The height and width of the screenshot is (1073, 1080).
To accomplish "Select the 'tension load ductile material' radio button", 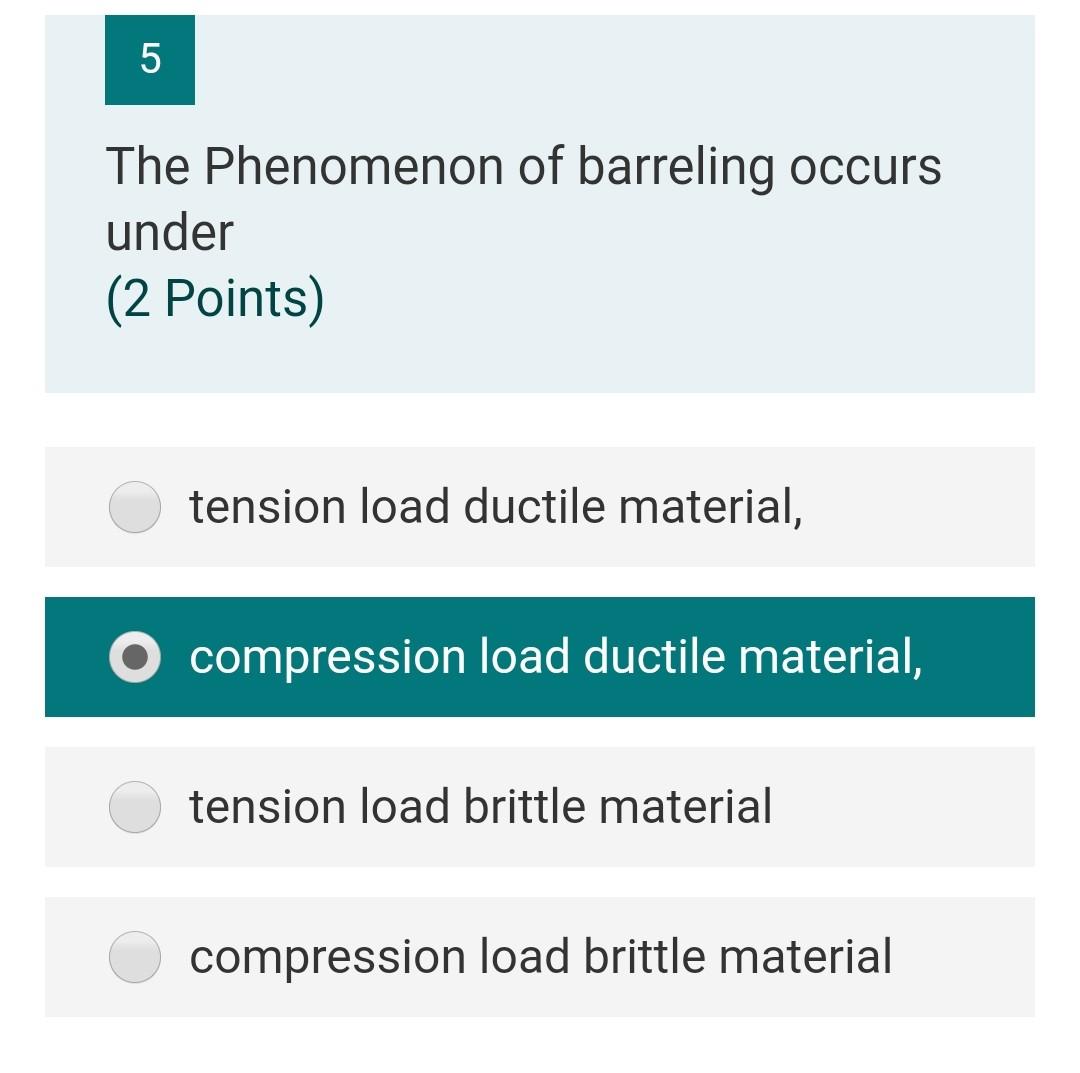I will (134, 507).
